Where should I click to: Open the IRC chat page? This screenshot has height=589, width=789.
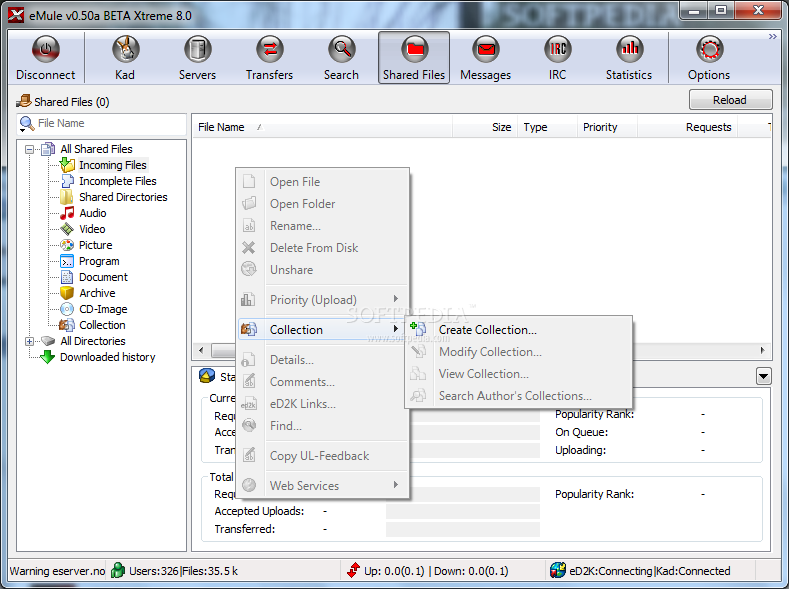pos(558,57)
